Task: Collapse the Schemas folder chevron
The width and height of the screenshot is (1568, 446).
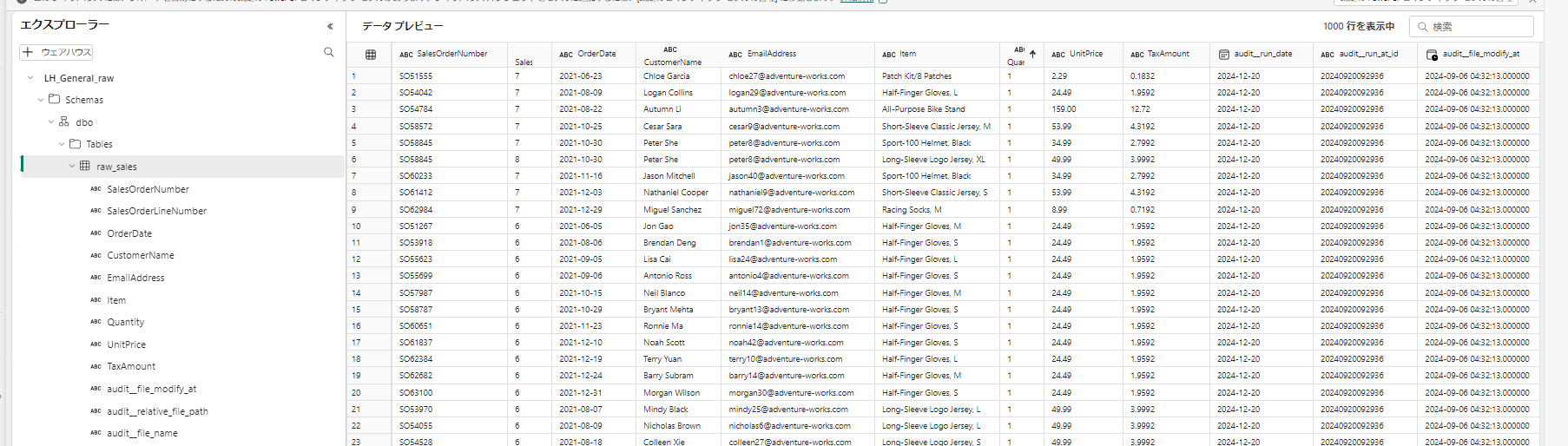Action: click(41, 100)
